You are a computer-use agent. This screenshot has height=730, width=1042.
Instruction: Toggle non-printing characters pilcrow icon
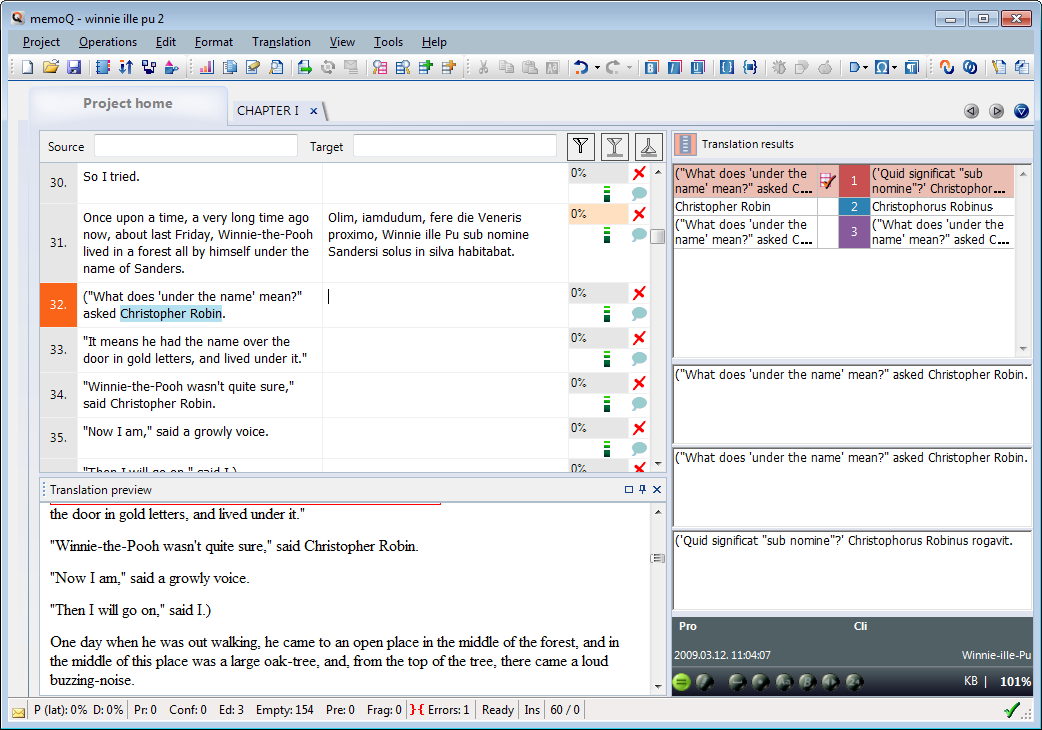(912, 67)
